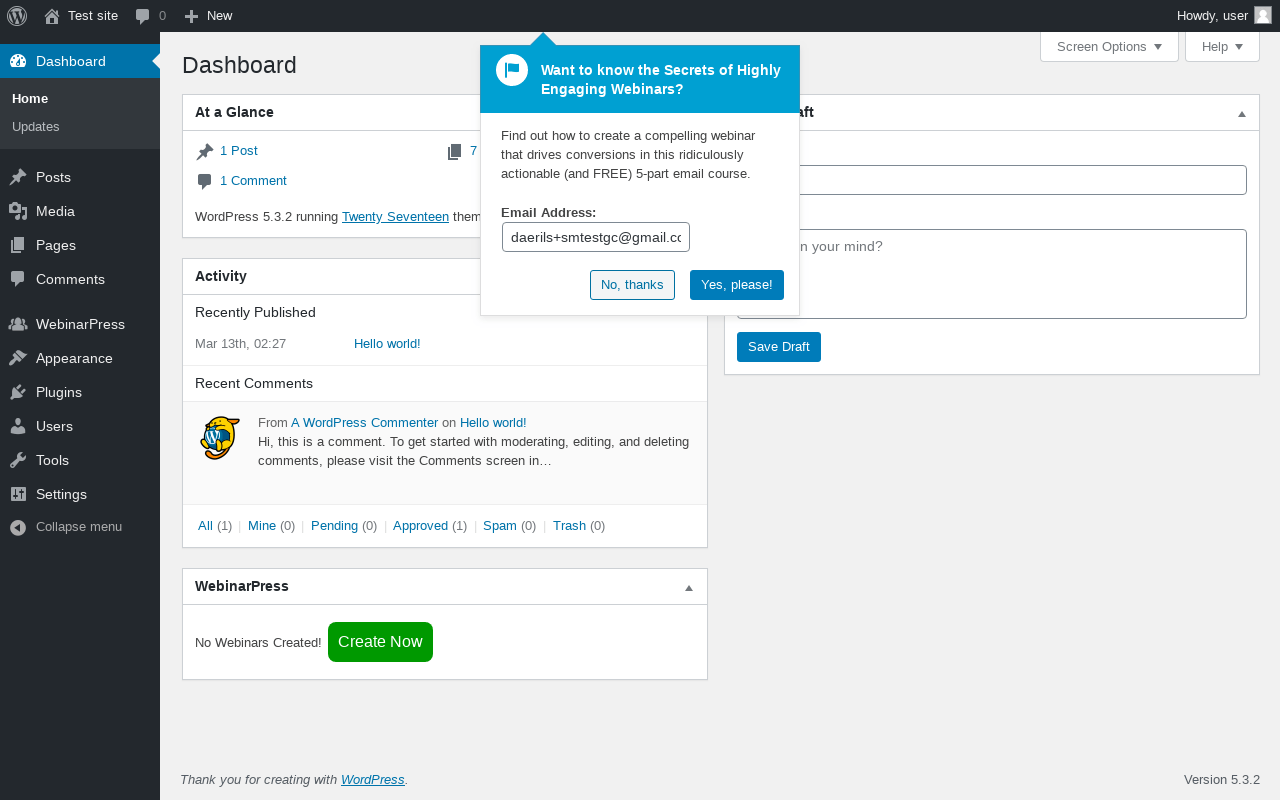Screen dimensions: 1280x800
Task: Click Howdy, user account text
Action: pyautogui.click(x=1212, y=16)
